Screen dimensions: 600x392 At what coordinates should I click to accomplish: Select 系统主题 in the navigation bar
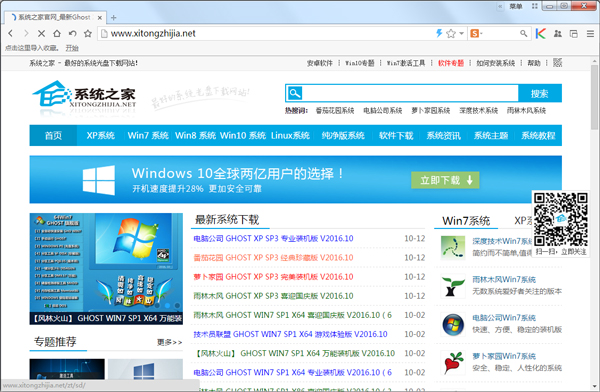tap(491, 136)
